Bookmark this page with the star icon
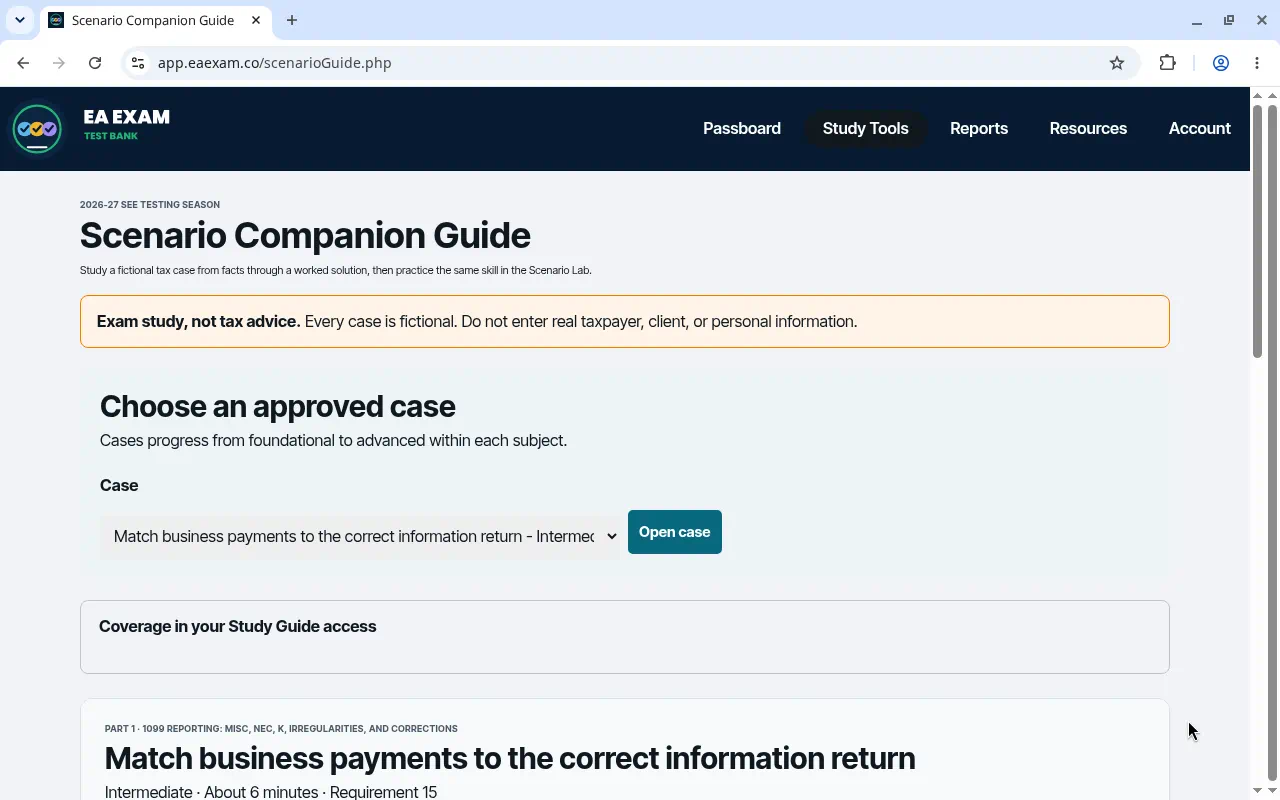Image resolution: width=1280 pixels, height=800 pixels. pos(1117,63)
